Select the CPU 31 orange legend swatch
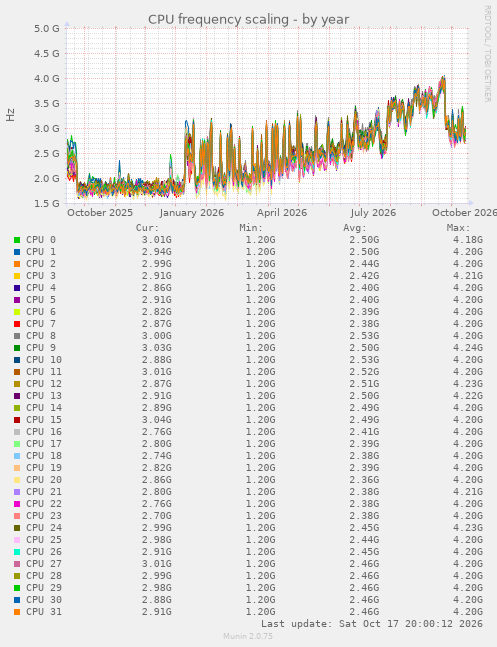This screenshot has width=497, height=647. 17,612
